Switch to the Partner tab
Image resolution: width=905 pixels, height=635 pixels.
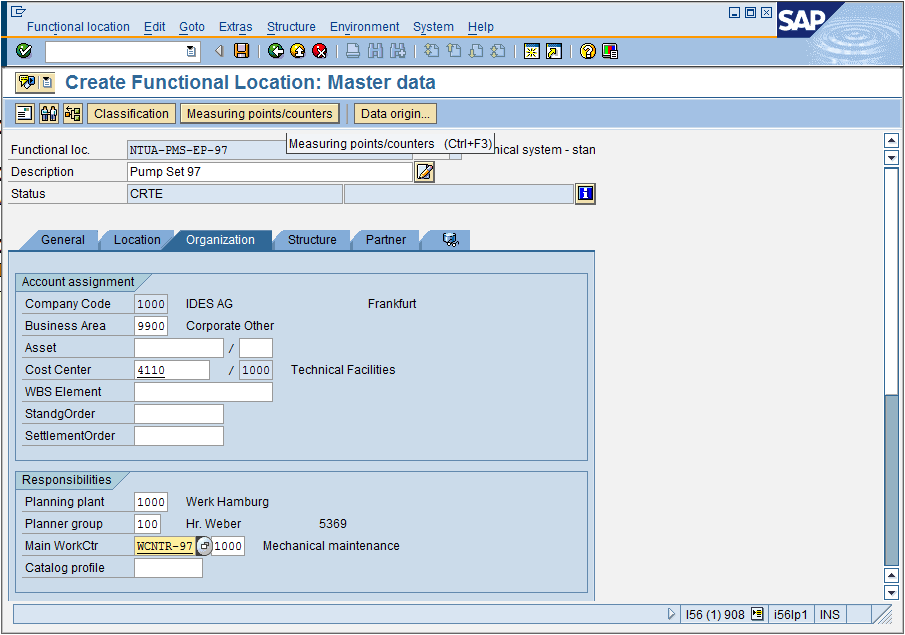click(386, 240)
